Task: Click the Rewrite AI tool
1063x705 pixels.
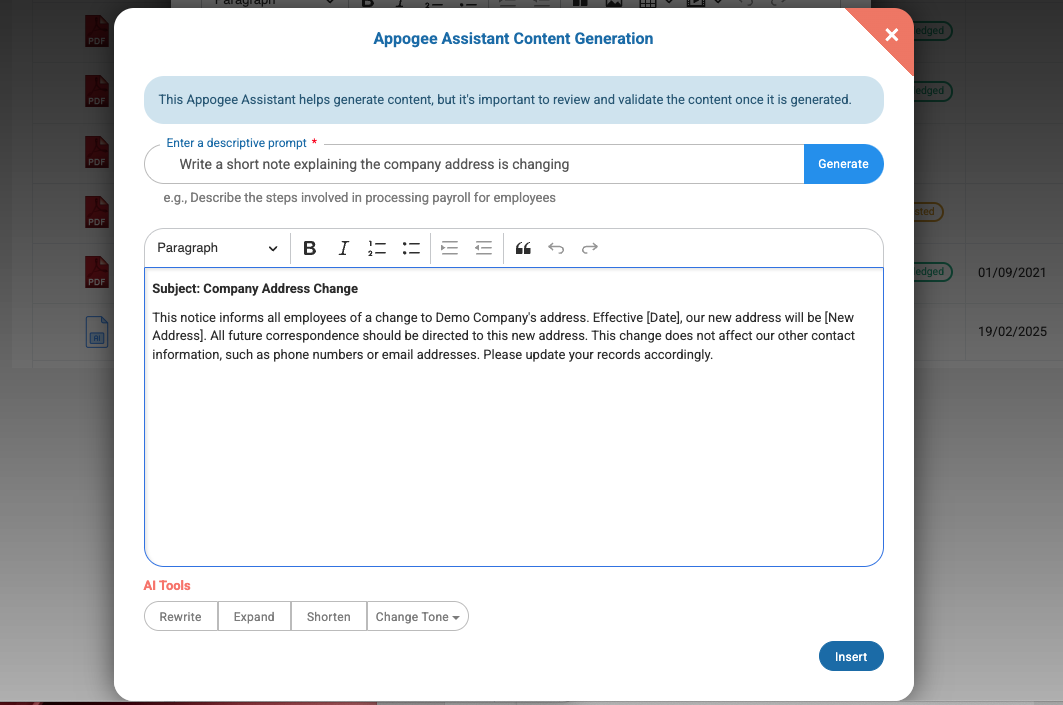Action: (x=180, y=616)
